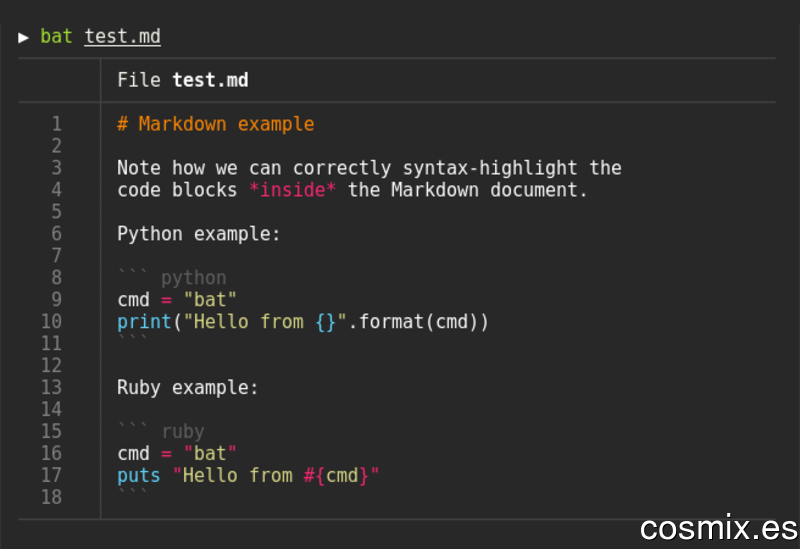This screenshot has width=800, height=549.
Task: Open the underlined test.md argument
Action: click(122, 36)
